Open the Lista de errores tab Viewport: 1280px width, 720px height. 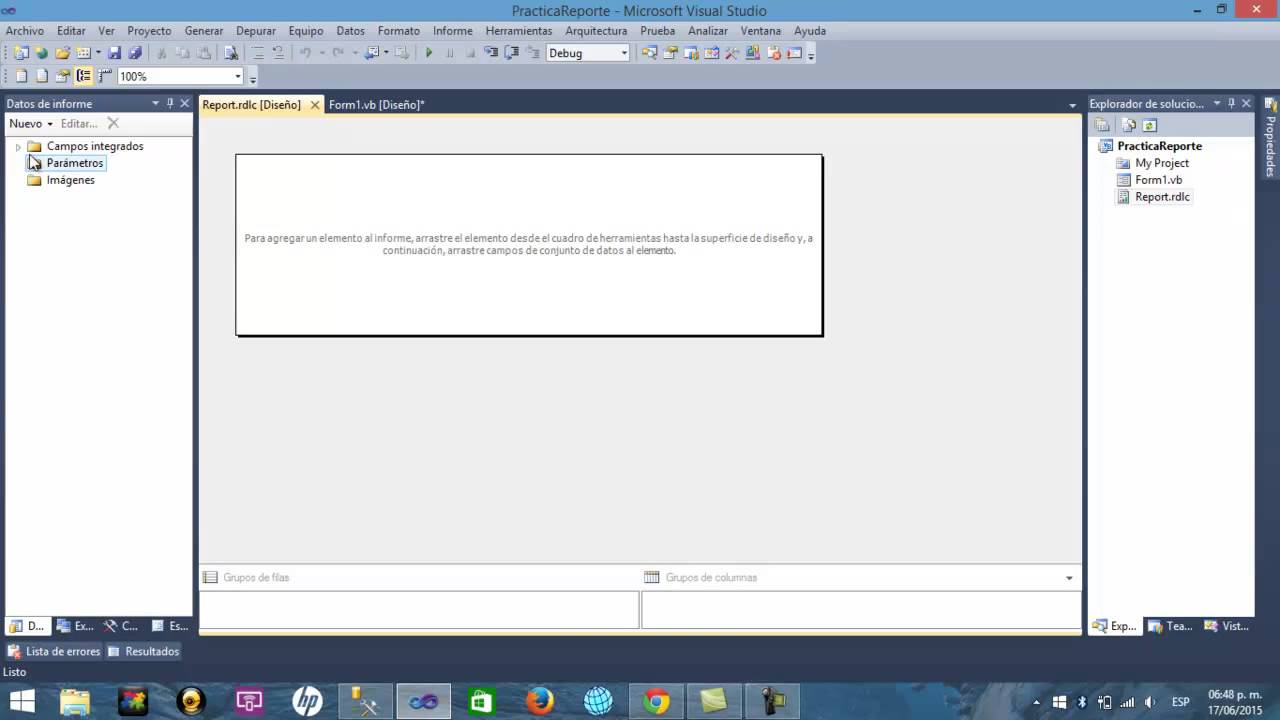tap(54, 651)
